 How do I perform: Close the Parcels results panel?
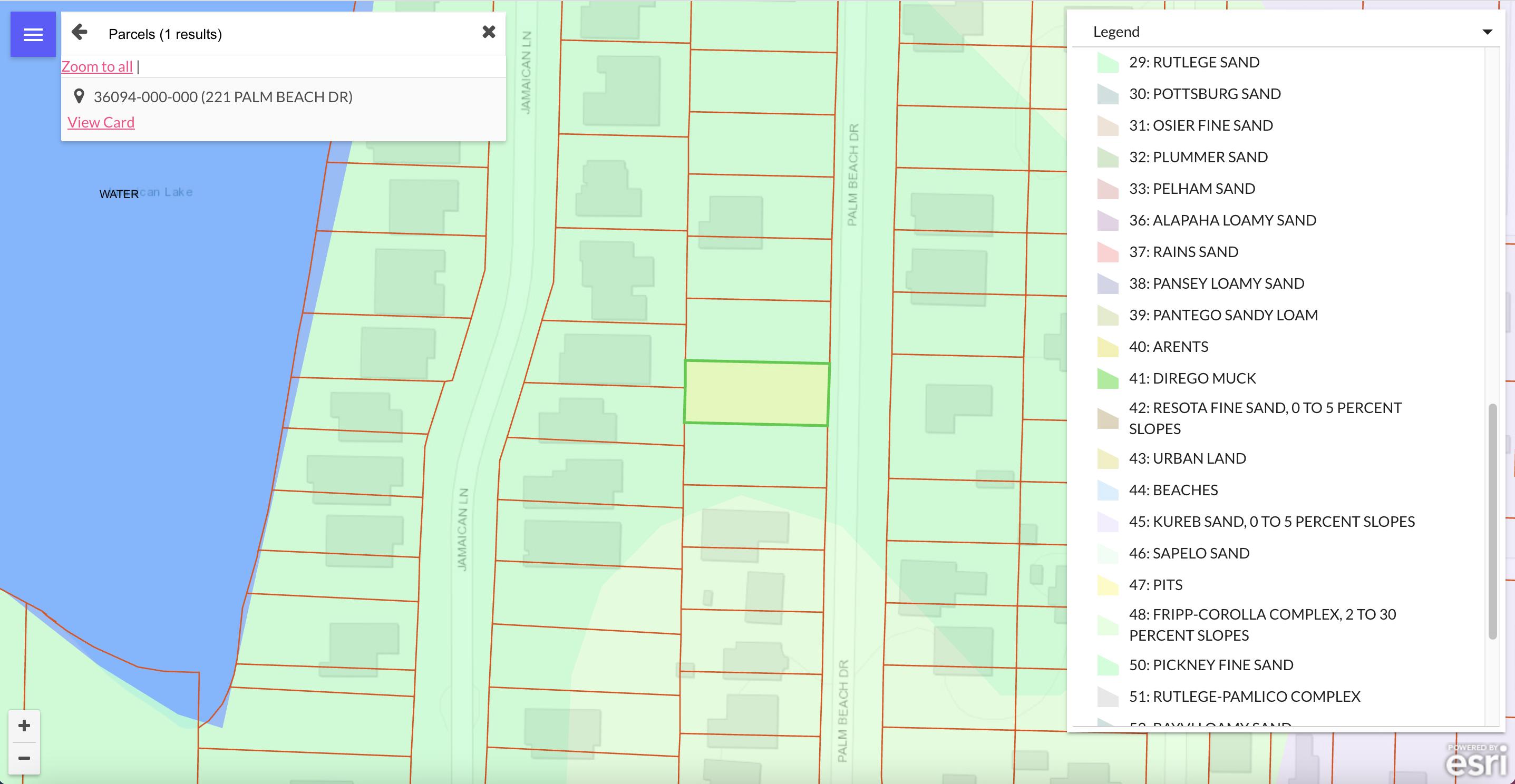pyautogui.click(x=488, y=32)
